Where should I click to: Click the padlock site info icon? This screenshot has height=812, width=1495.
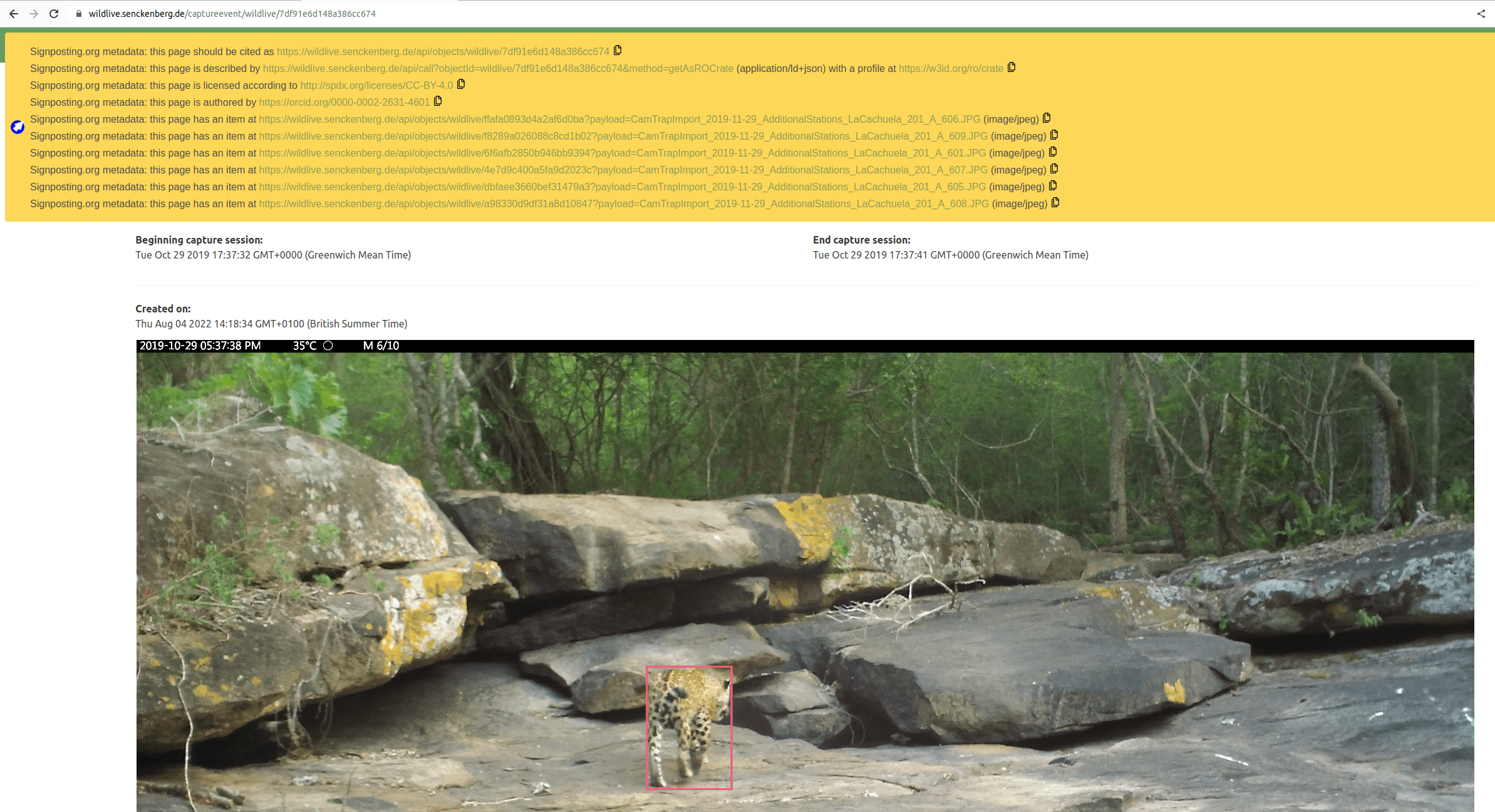[79, 14]
